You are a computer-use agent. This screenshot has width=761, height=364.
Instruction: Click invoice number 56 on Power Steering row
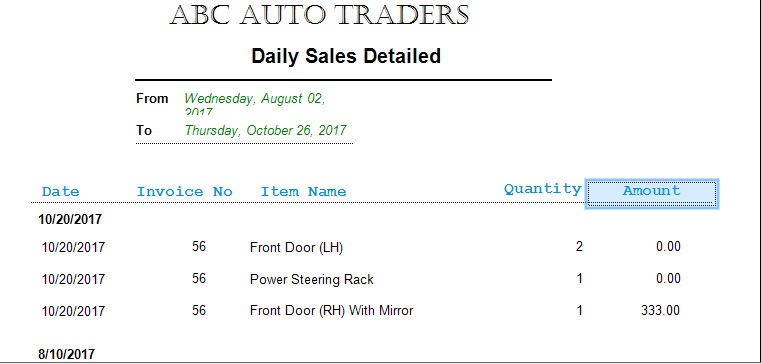(199, 279)
